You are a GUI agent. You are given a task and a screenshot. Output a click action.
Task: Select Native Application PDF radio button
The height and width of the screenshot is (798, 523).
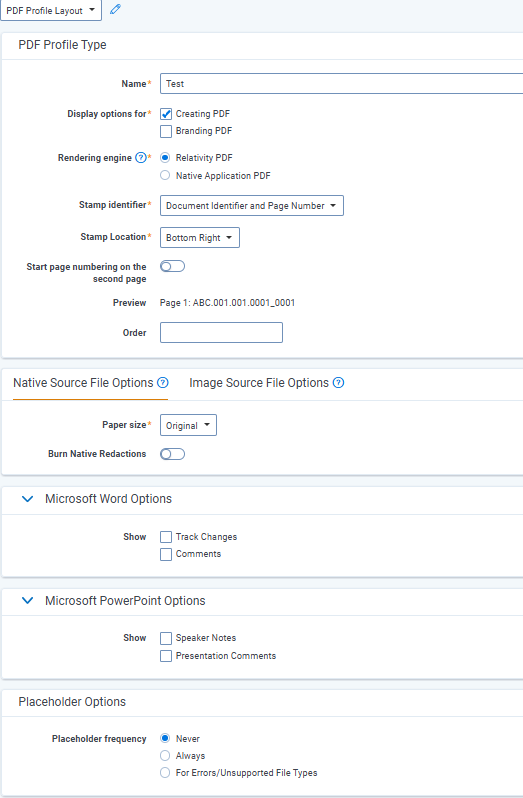click(x=165, y=175)
